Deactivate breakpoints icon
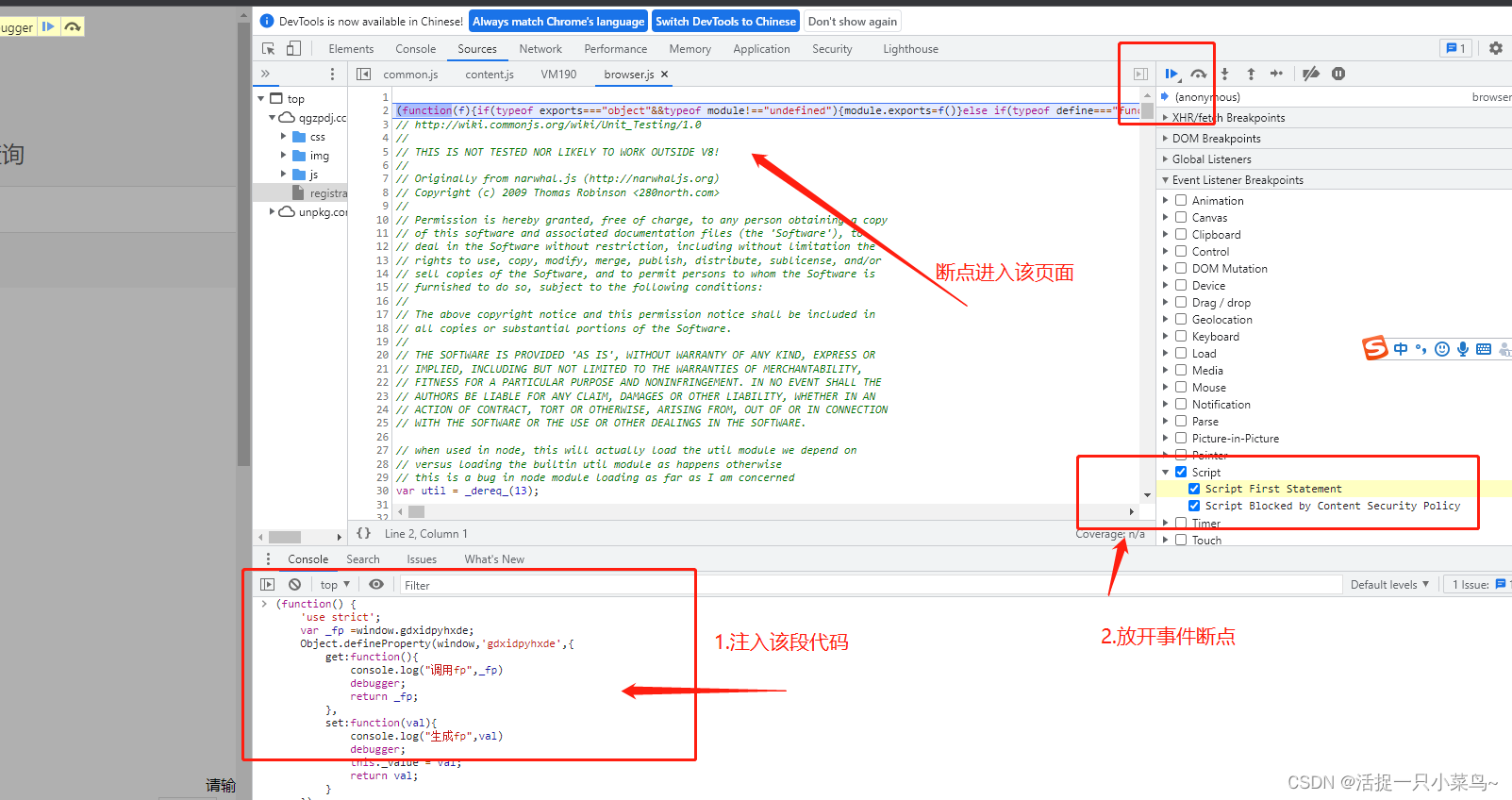The image size is (1512, 800). (x=1311, y=74)
